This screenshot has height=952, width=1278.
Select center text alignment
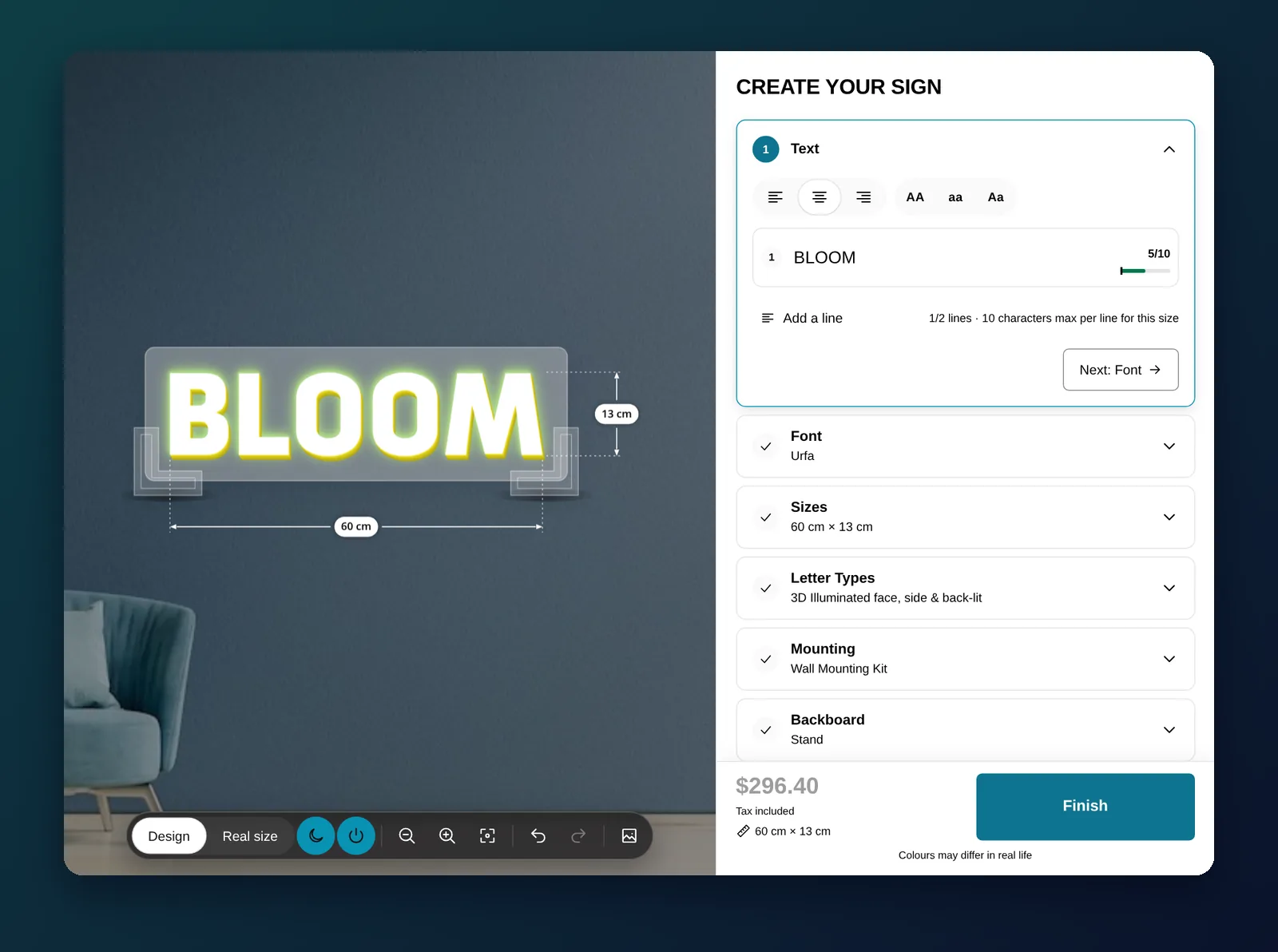pyautogui.click(x=820, y=197)
